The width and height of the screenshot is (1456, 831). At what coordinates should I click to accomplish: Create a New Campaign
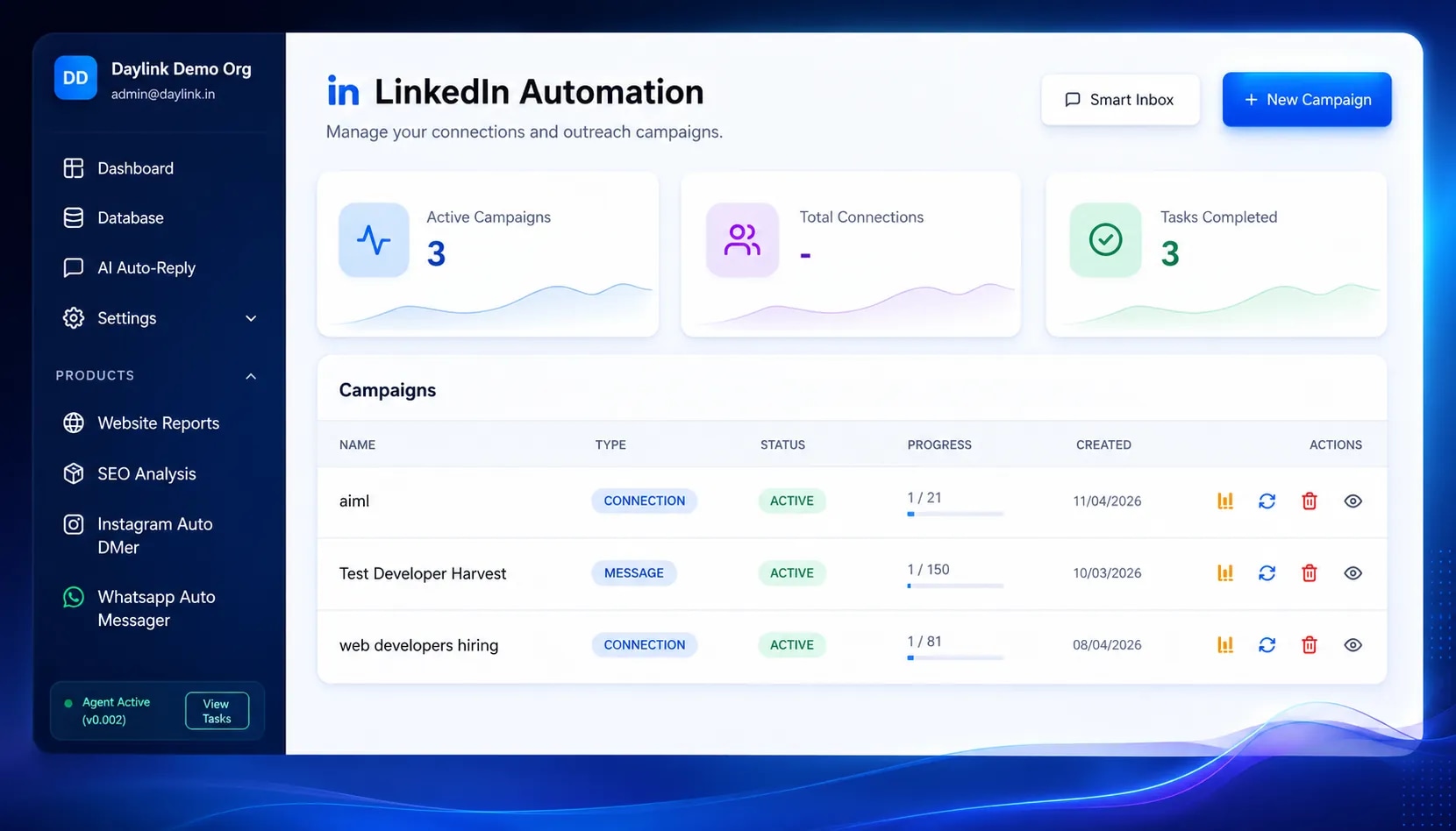point(1307,100)
